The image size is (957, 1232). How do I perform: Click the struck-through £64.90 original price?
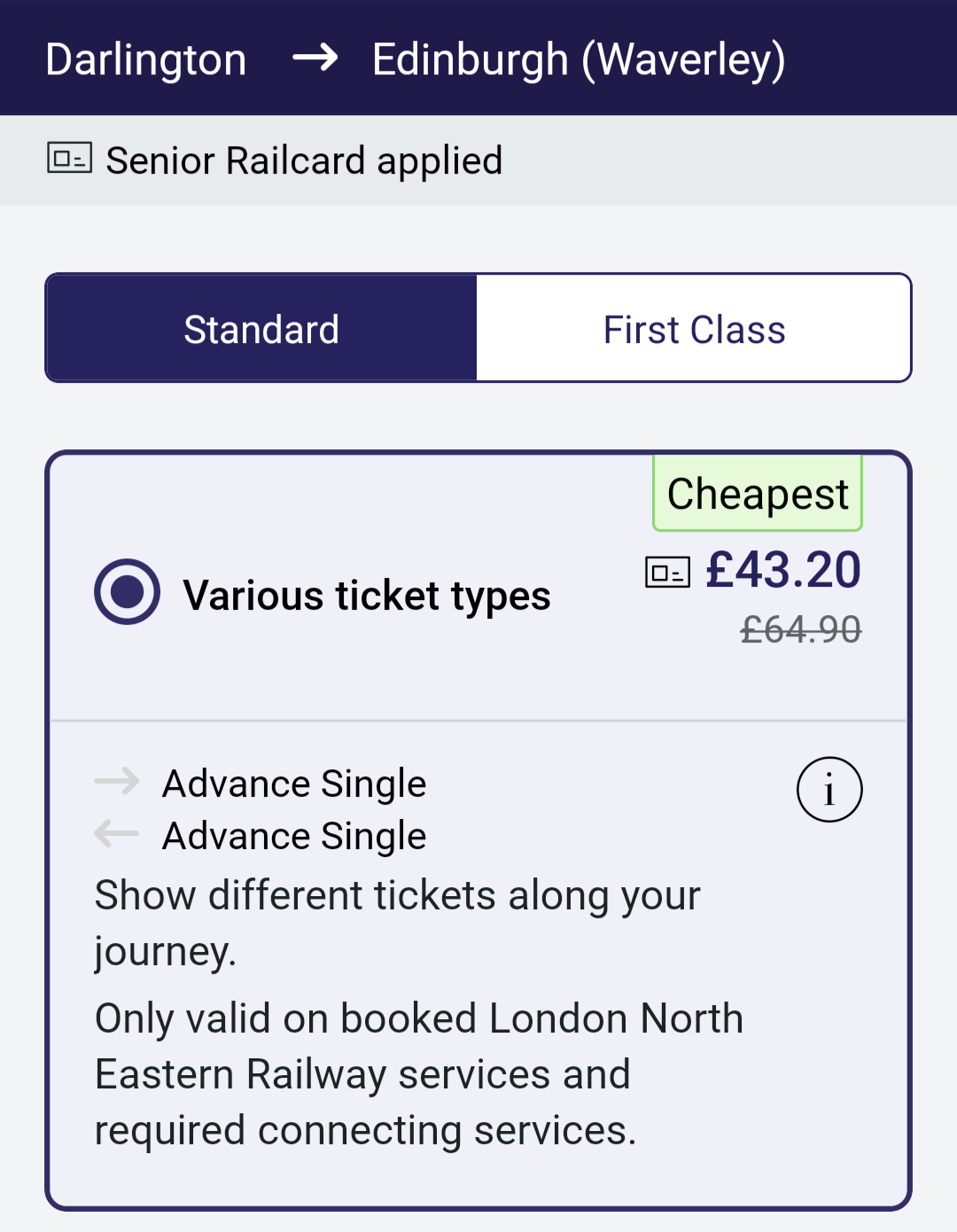tap(801, 630)
